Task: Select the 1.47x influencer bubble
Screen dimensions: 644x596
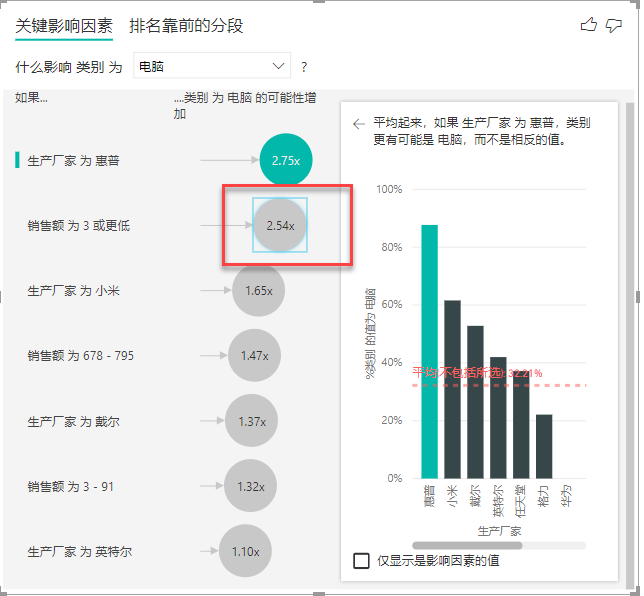Action: (x=255, y=355)
